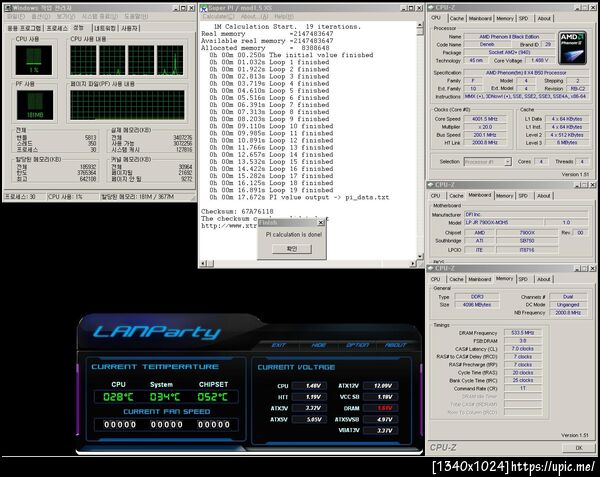The height and width of the screenshot is (477, 600).
Task: Open the SPD tab in the CPU-Z processor window
Action: [x=523, y=18]
